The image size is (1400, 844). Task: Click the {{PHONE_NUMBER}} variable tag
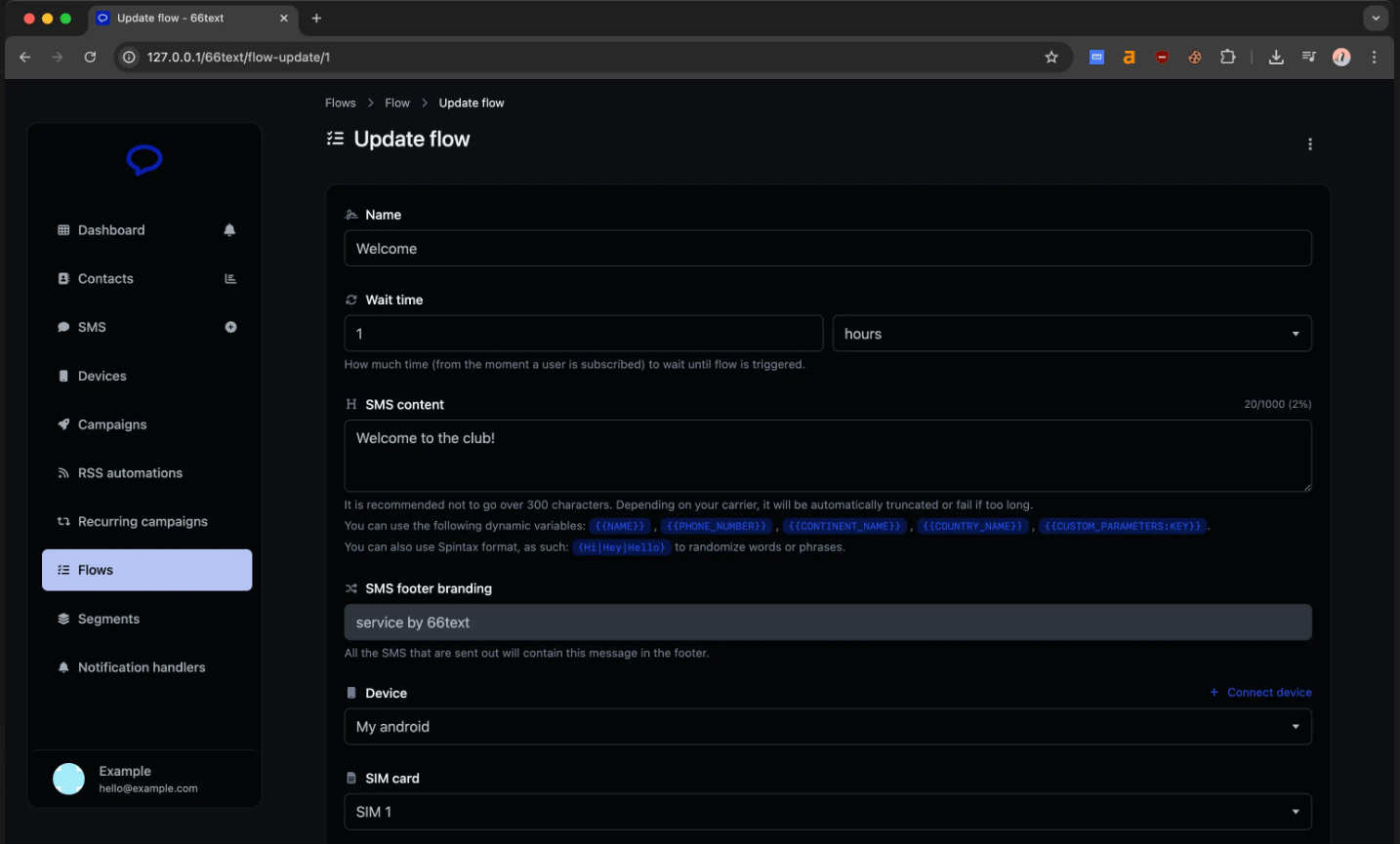tap(717, 526)
